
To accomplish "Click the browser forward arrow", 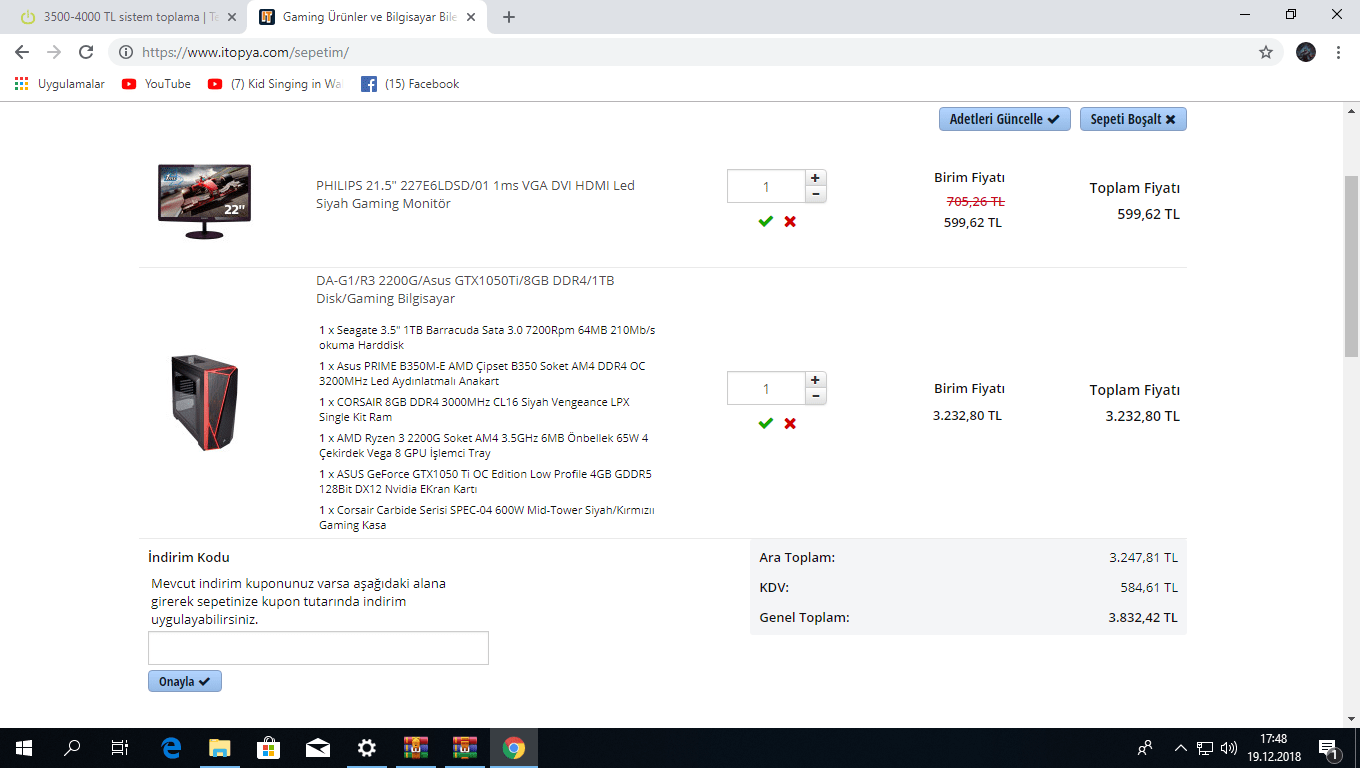I will click(54, 52).
